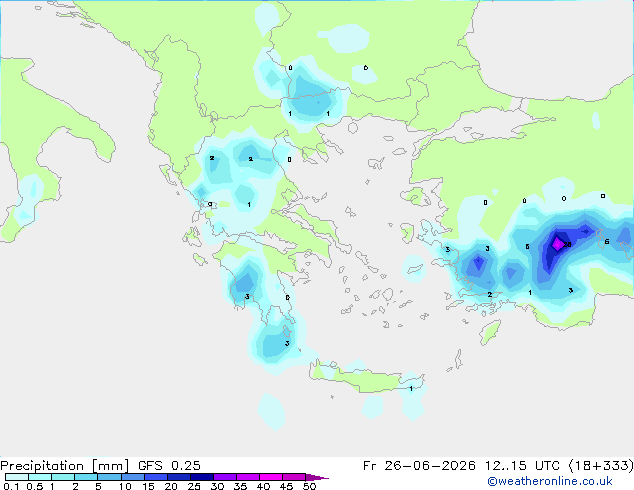Click the '25' legend label
Image resolution: width=634 pixels, height=490 pixels.
click(x=194, y=486)
